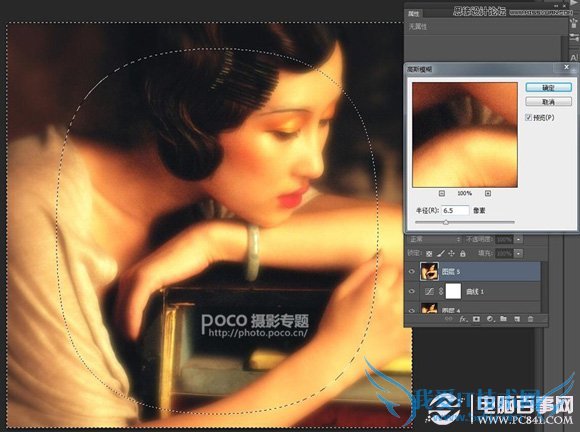The width and height of the screenshot is (580, 432).
Task: Close the Gaussian Blur dialog
Action: point(566,67)
